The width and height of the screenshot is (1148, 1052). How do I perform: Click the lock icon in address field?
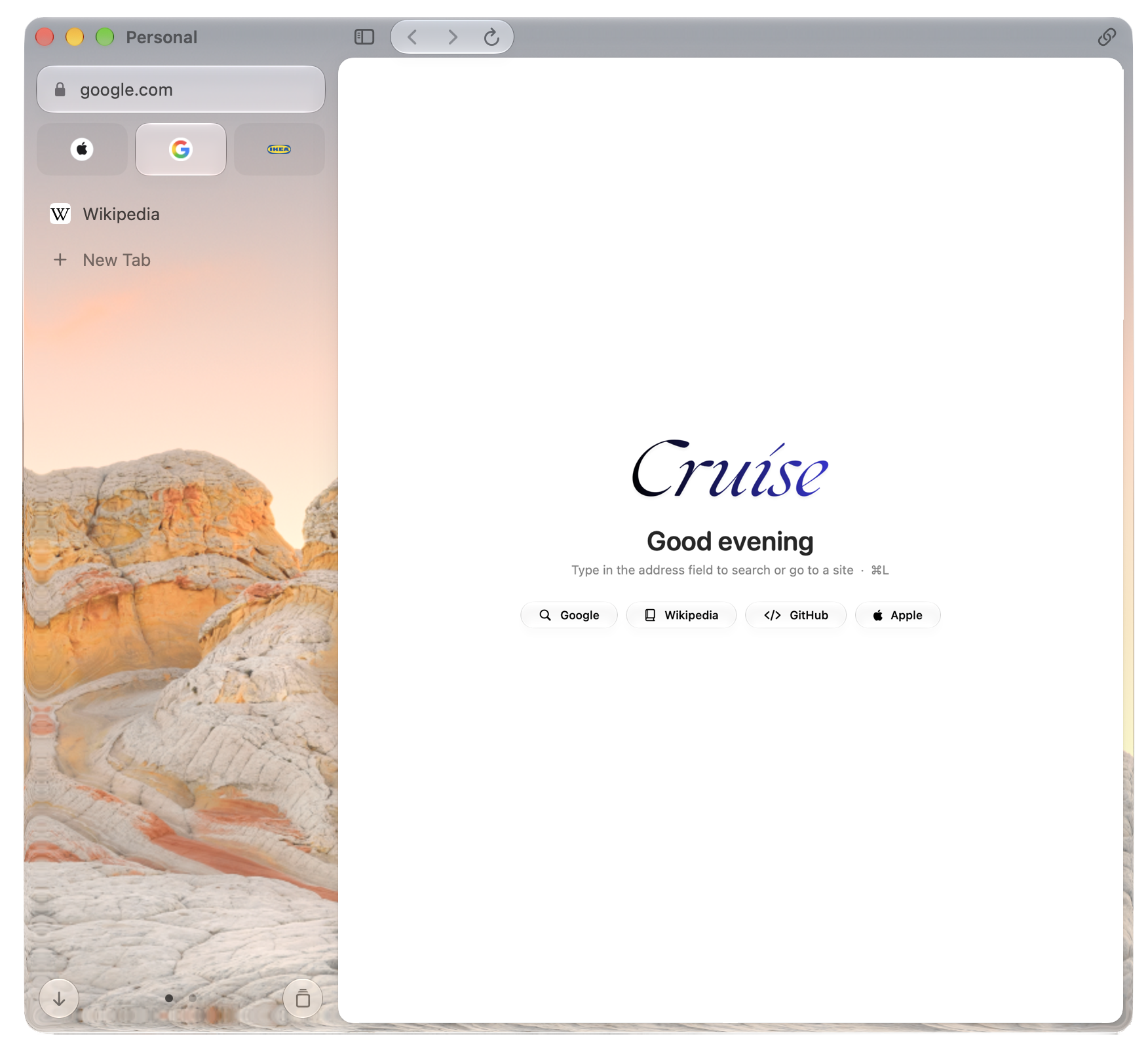click(60, 89)
